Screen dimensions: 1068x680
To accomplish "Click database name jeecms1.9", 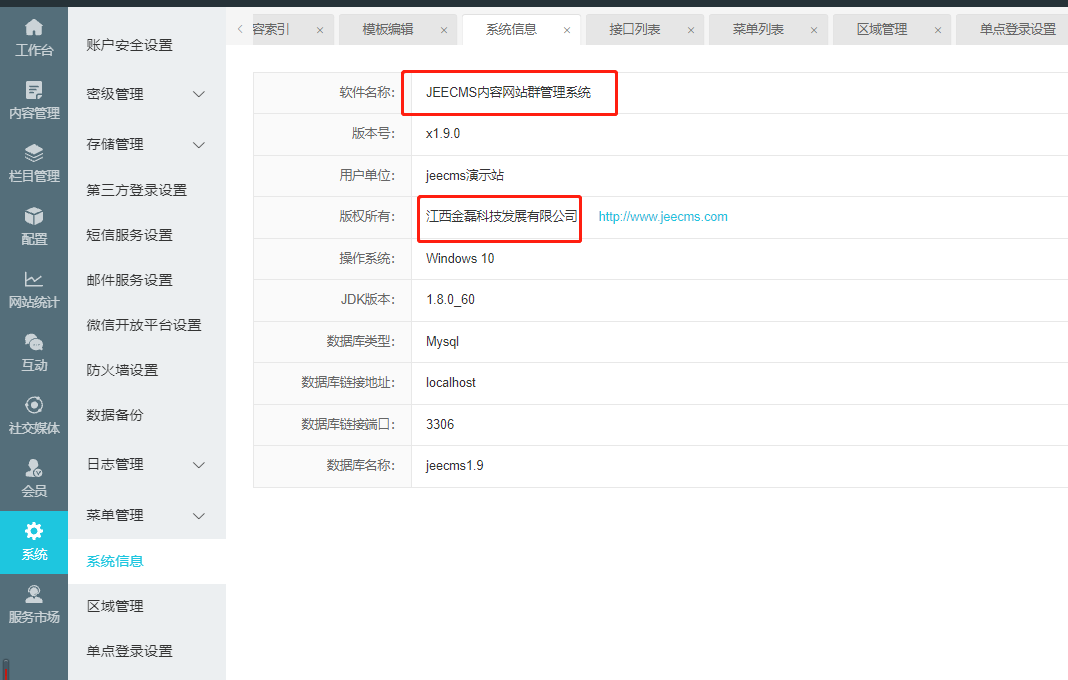I will (x=454, y=466).
